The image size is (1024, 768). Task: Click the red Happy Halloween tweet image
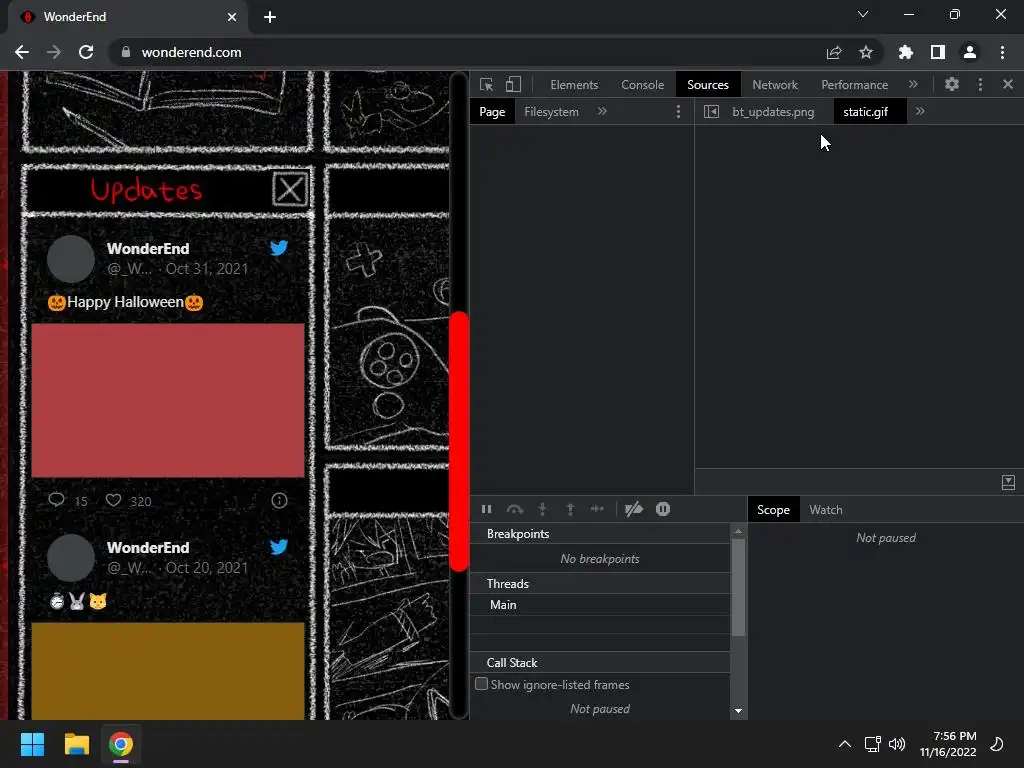[x=168, y=400]
